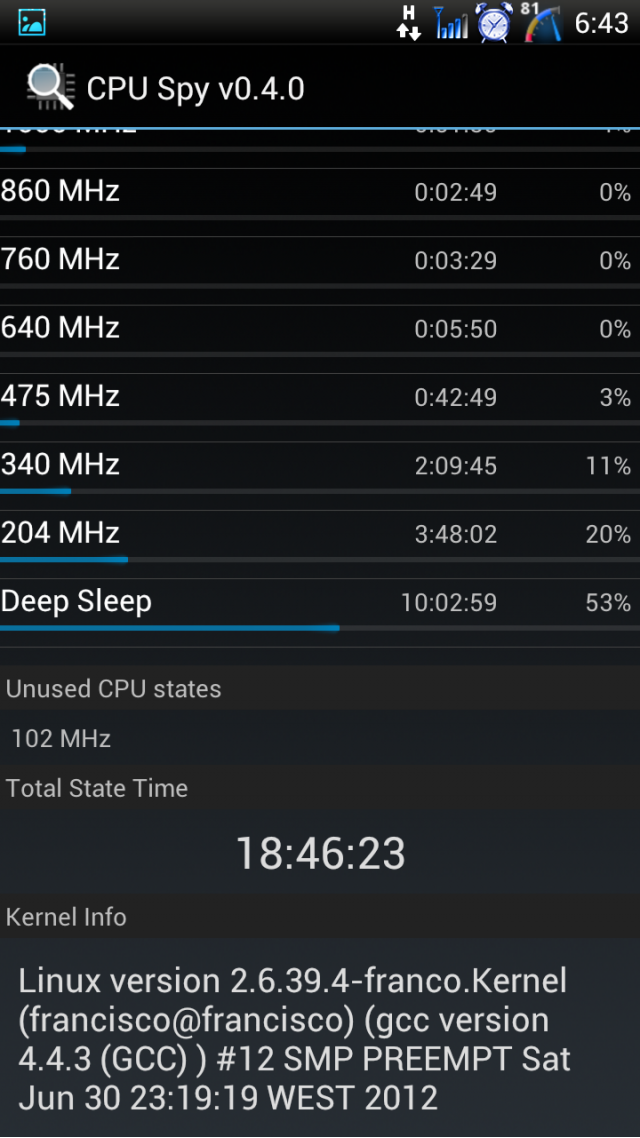The image size is (640, 1138).
Task: Tap the signal strength bars icon
Action: click(451, 22)
